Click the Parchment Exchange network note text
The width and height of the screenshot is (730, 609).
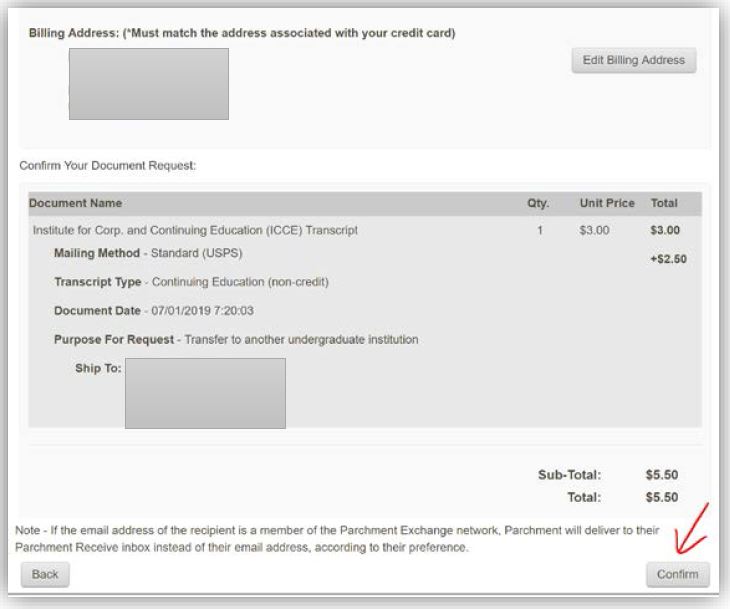click(340, 538)
